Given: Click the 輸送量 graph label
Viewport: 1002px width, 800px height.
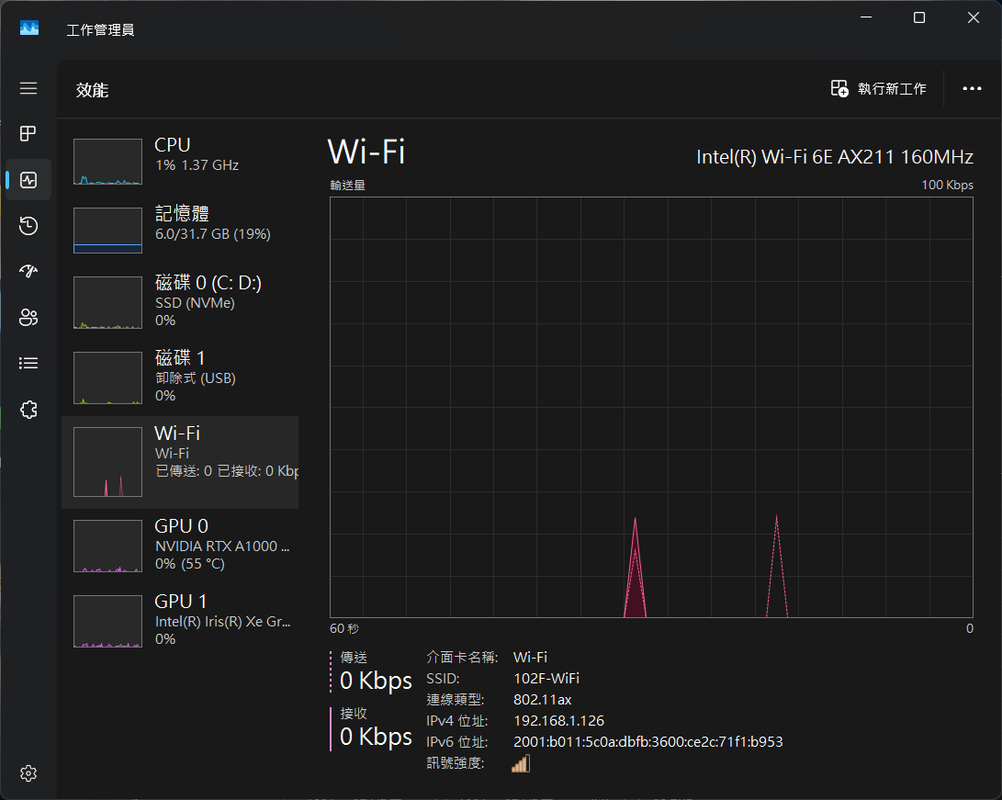Looking at the screenshot, I should pos(348,185).
